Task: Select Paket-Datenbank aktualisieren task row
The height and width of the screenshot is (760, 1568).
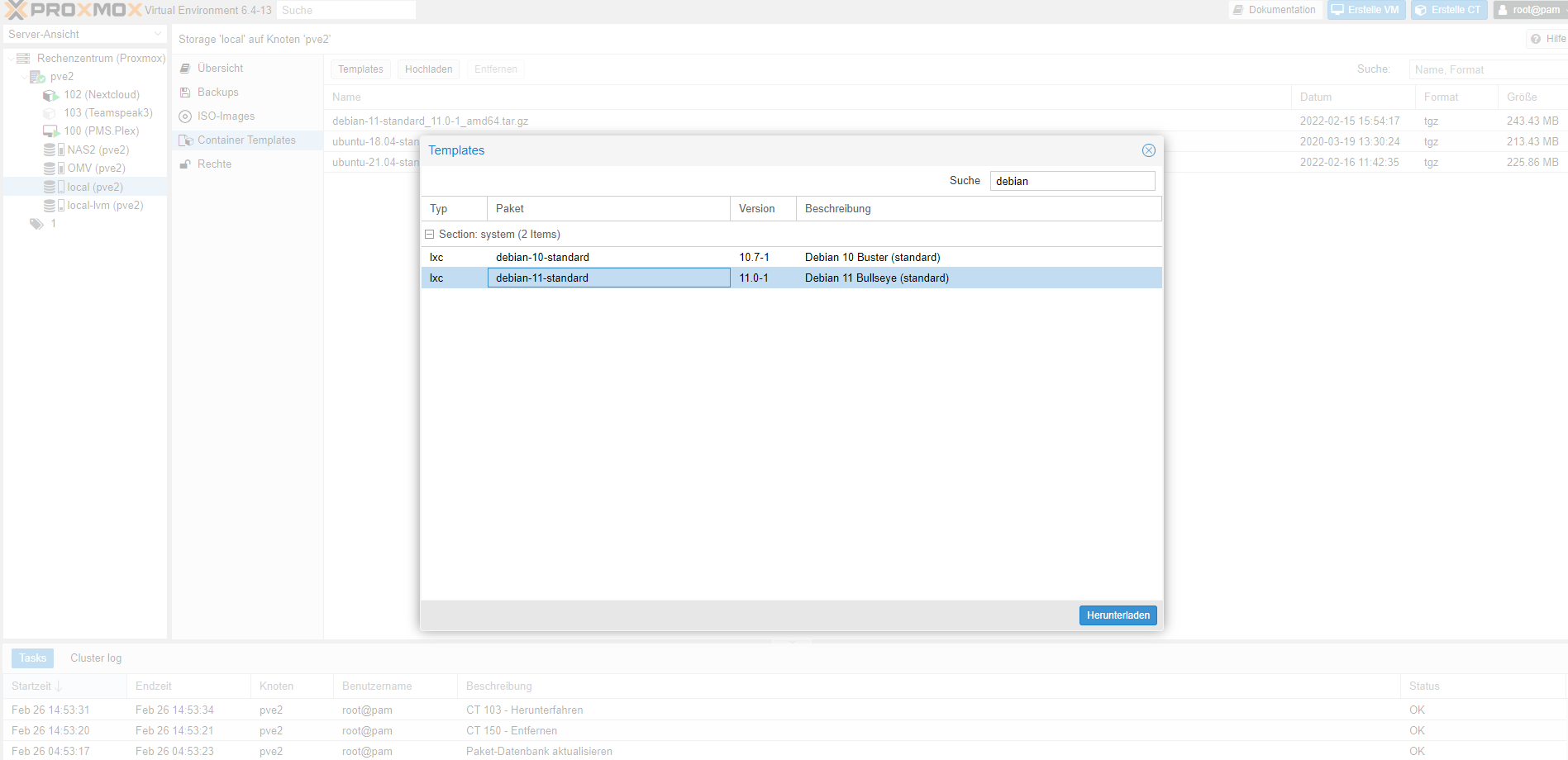Action: point(784,751)
